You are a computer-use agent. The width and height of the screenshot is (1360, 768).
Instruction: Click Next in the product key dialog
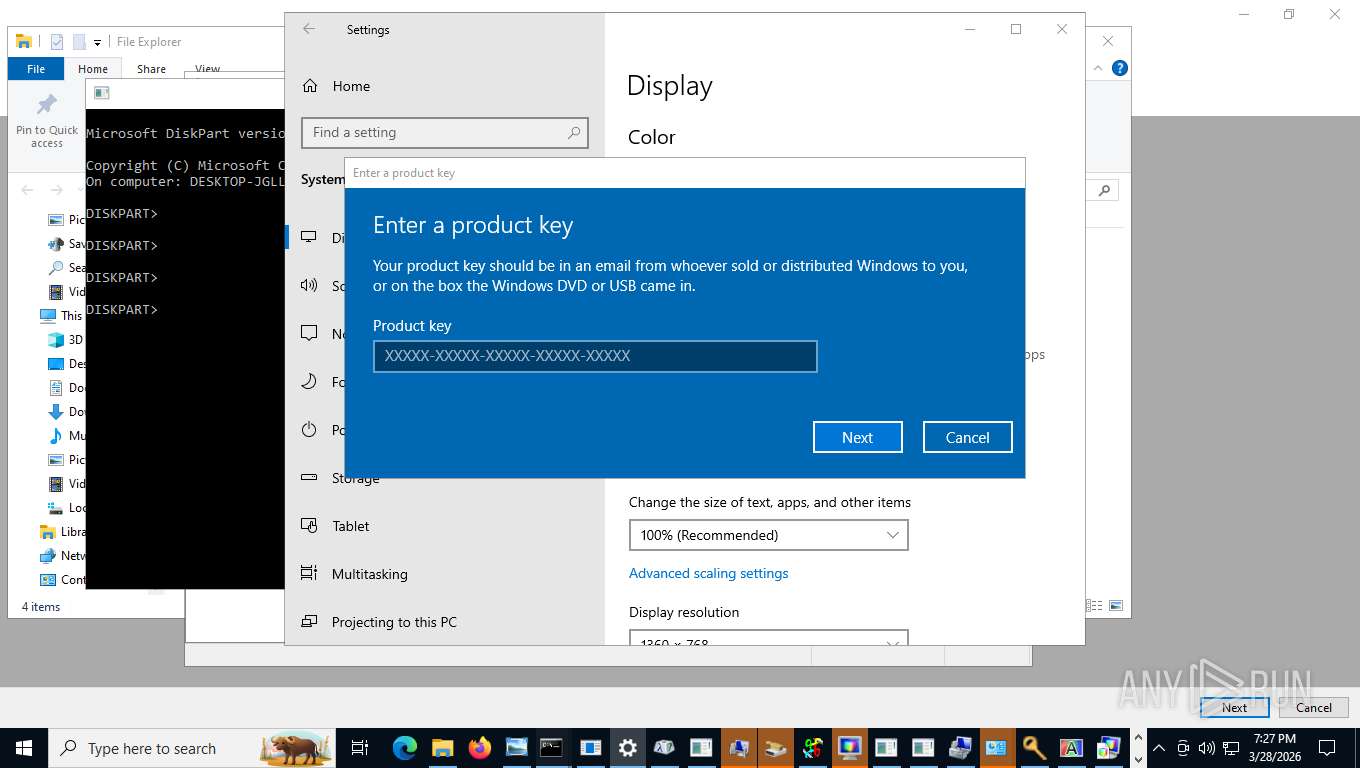pos(858,437)
